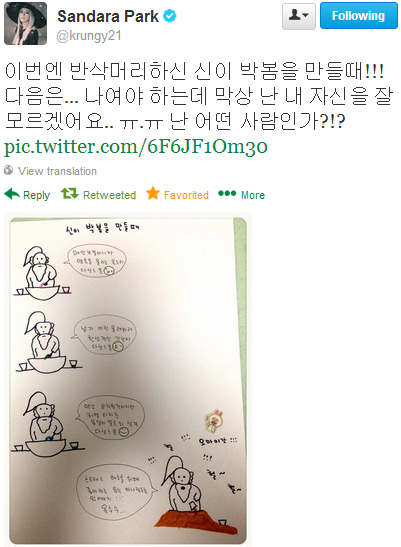Click the bunny sticker in the drawing

point(214,420)
